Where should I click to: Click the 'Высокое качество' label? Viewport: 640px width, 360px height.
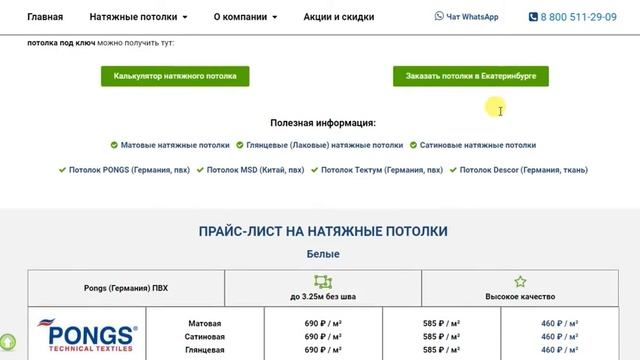coord(520,297)
